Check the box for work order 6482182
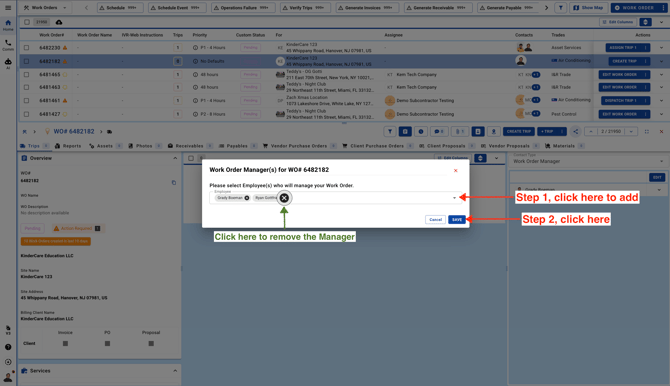The image size is (670, 386). [x=26, y=61]
